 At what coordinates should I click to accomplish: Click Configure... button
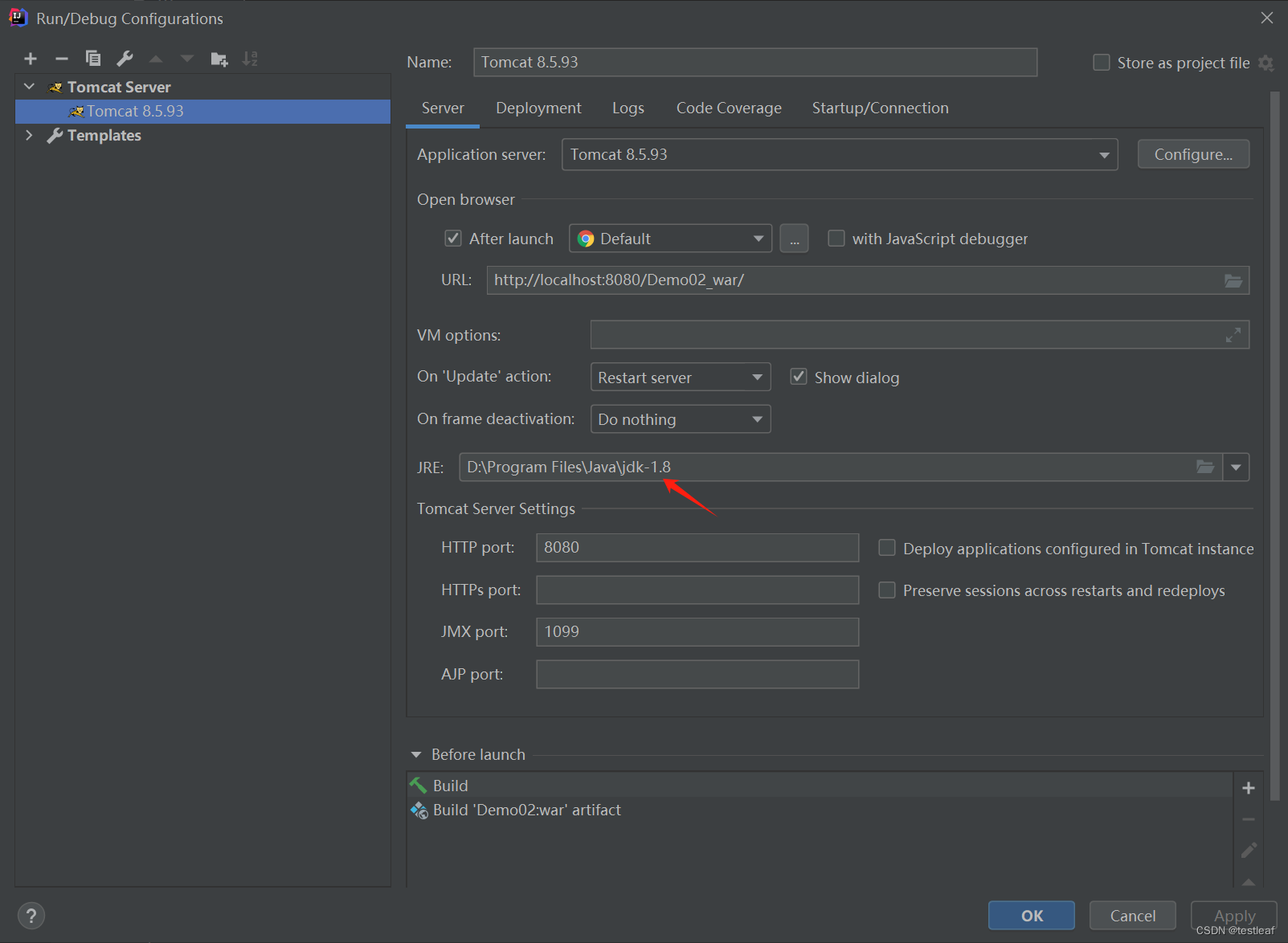click(1193, 154)
